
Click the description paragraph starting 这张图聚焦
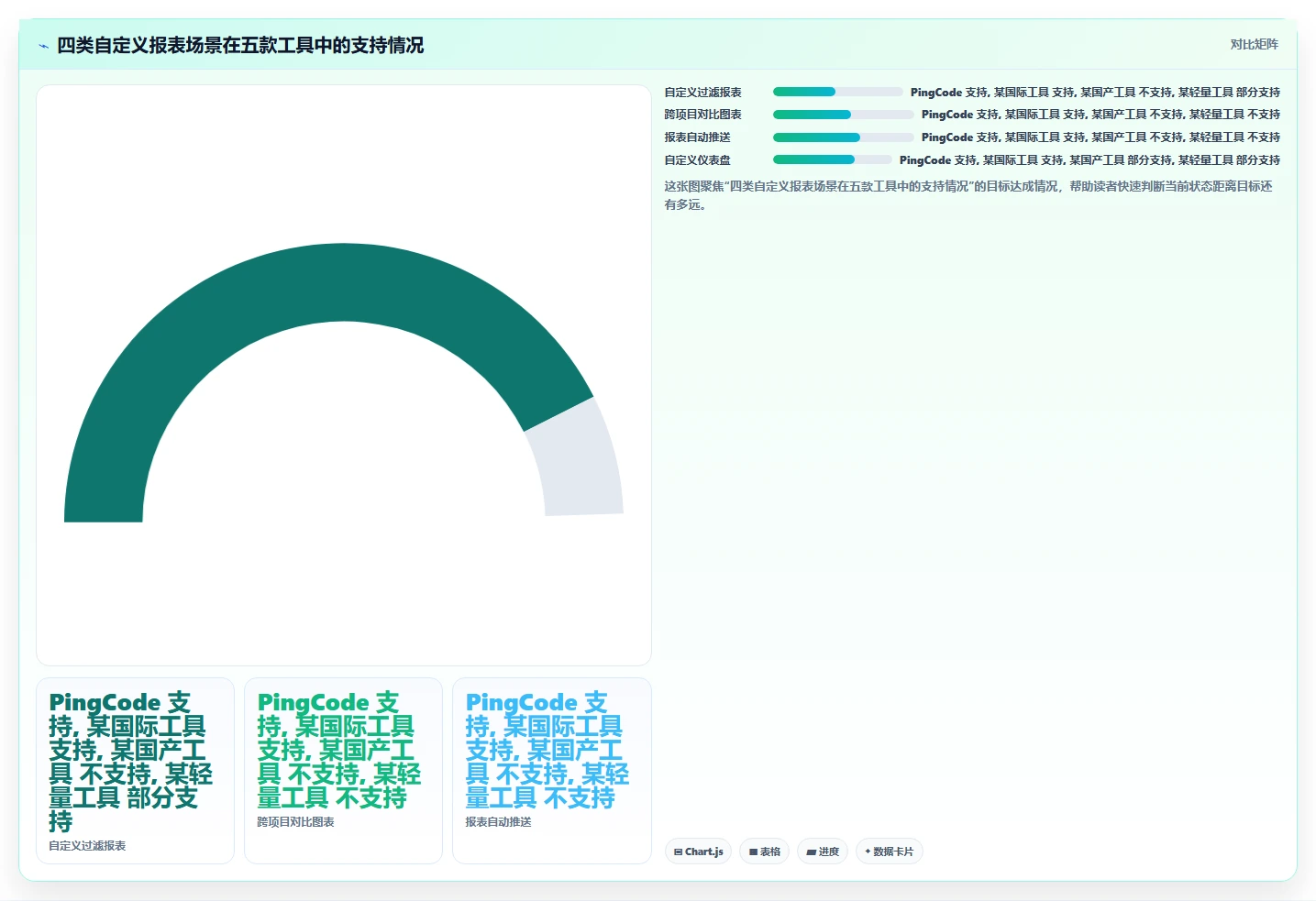pos(968,195)
